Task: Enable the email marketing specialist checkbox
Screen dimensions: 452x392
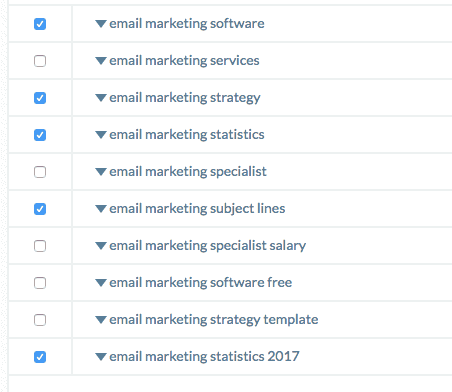Action: coord(40,172)
